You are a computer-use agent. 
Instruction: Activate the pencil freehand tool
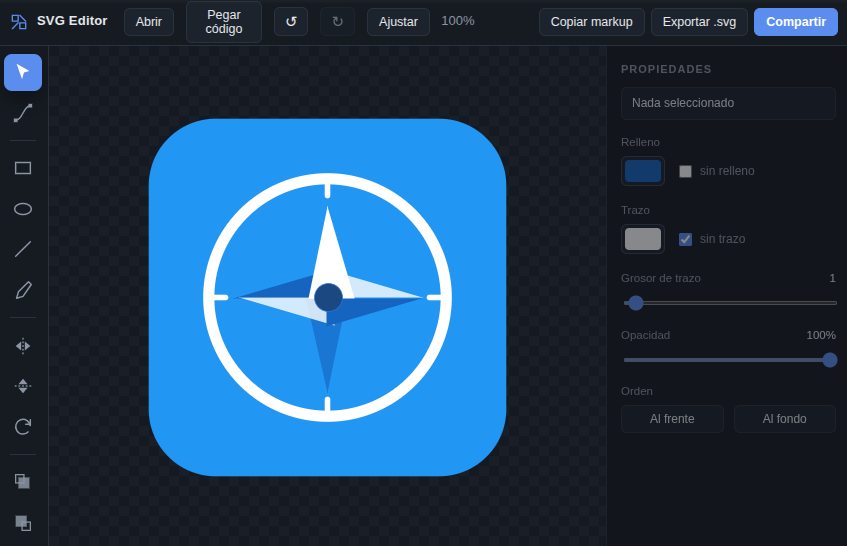click(23, 290)
